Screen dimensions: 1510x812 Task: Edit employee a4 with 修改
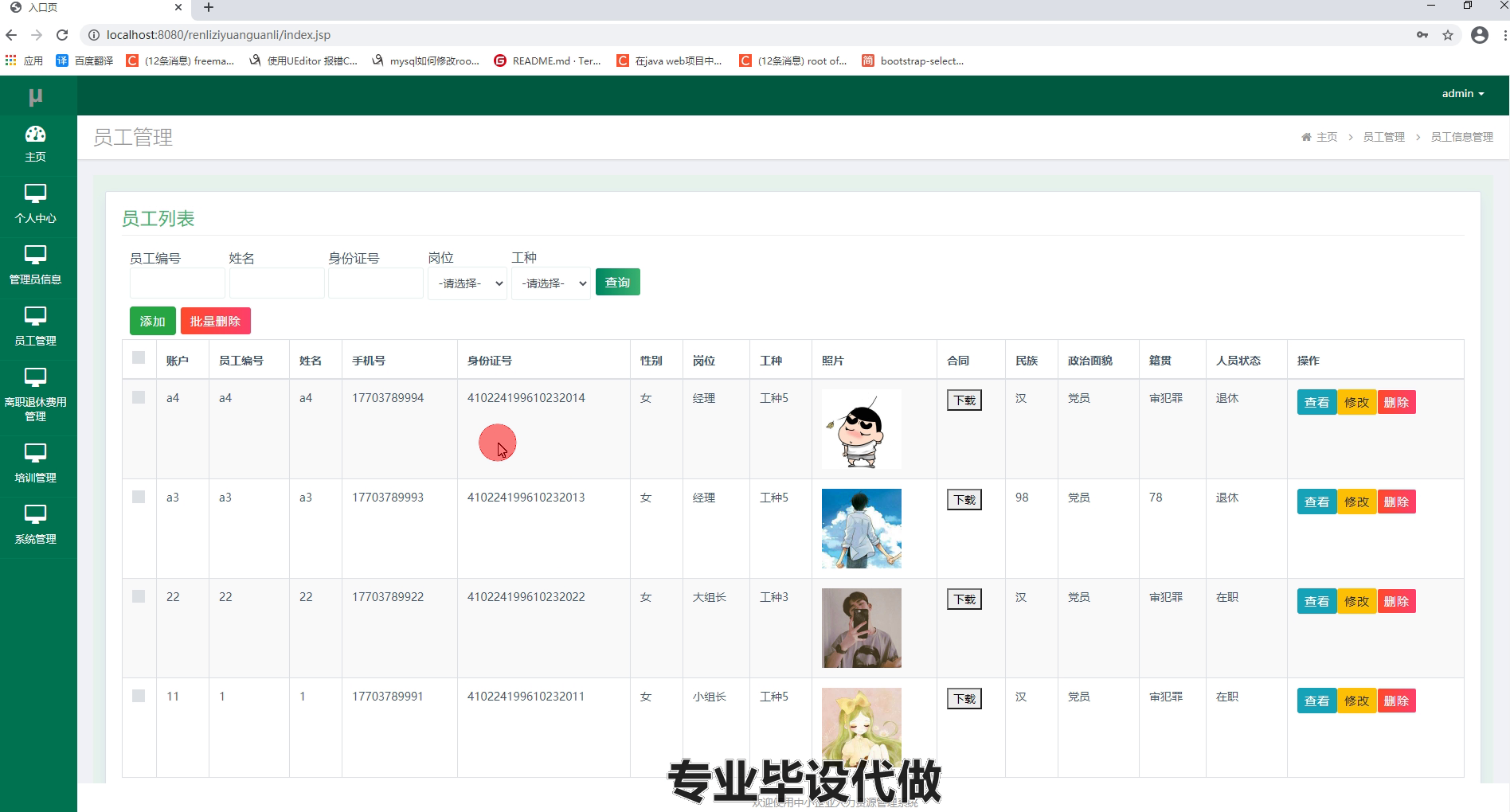point(1357,402)
